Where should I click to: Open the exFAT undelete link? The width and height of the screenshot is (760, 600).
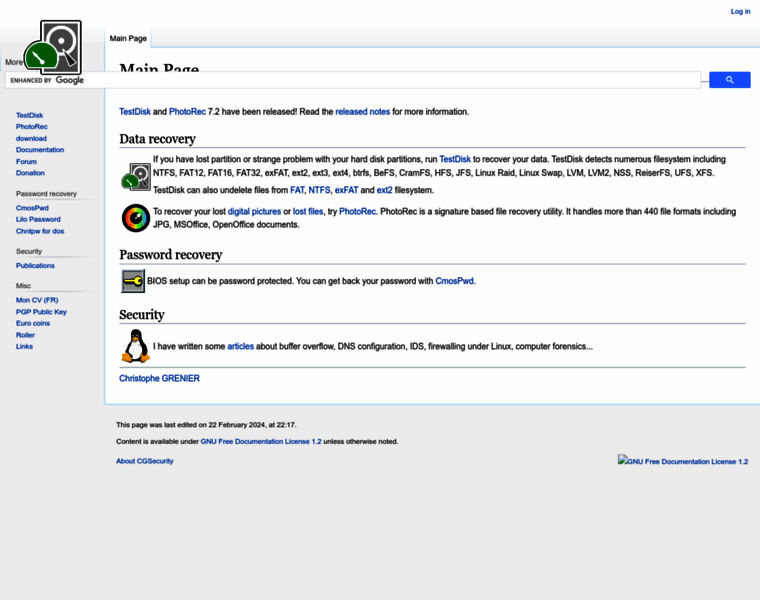pyautogui.click(x=347, y=190)
